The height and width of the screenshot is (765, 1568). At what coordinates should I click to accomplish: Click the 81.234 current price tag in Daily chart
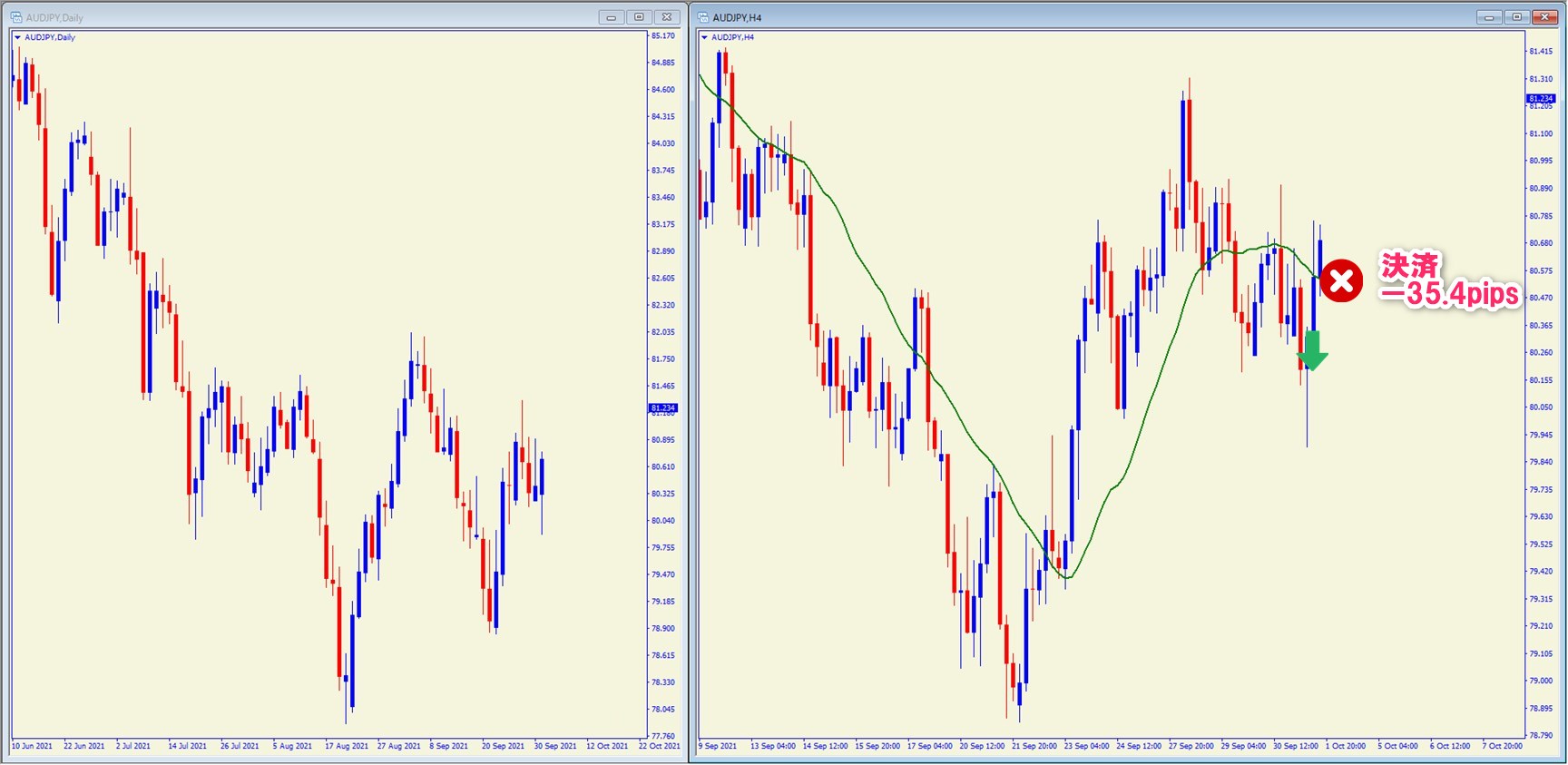663,408
